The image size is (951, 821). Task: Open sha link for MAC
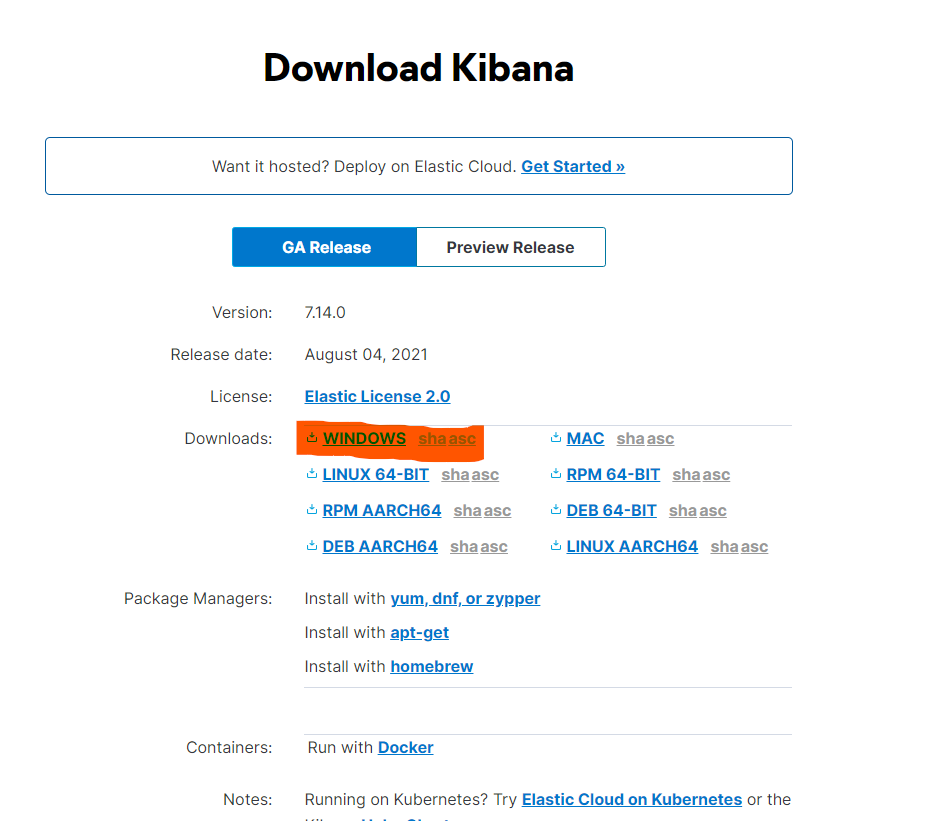coord(631,438)
